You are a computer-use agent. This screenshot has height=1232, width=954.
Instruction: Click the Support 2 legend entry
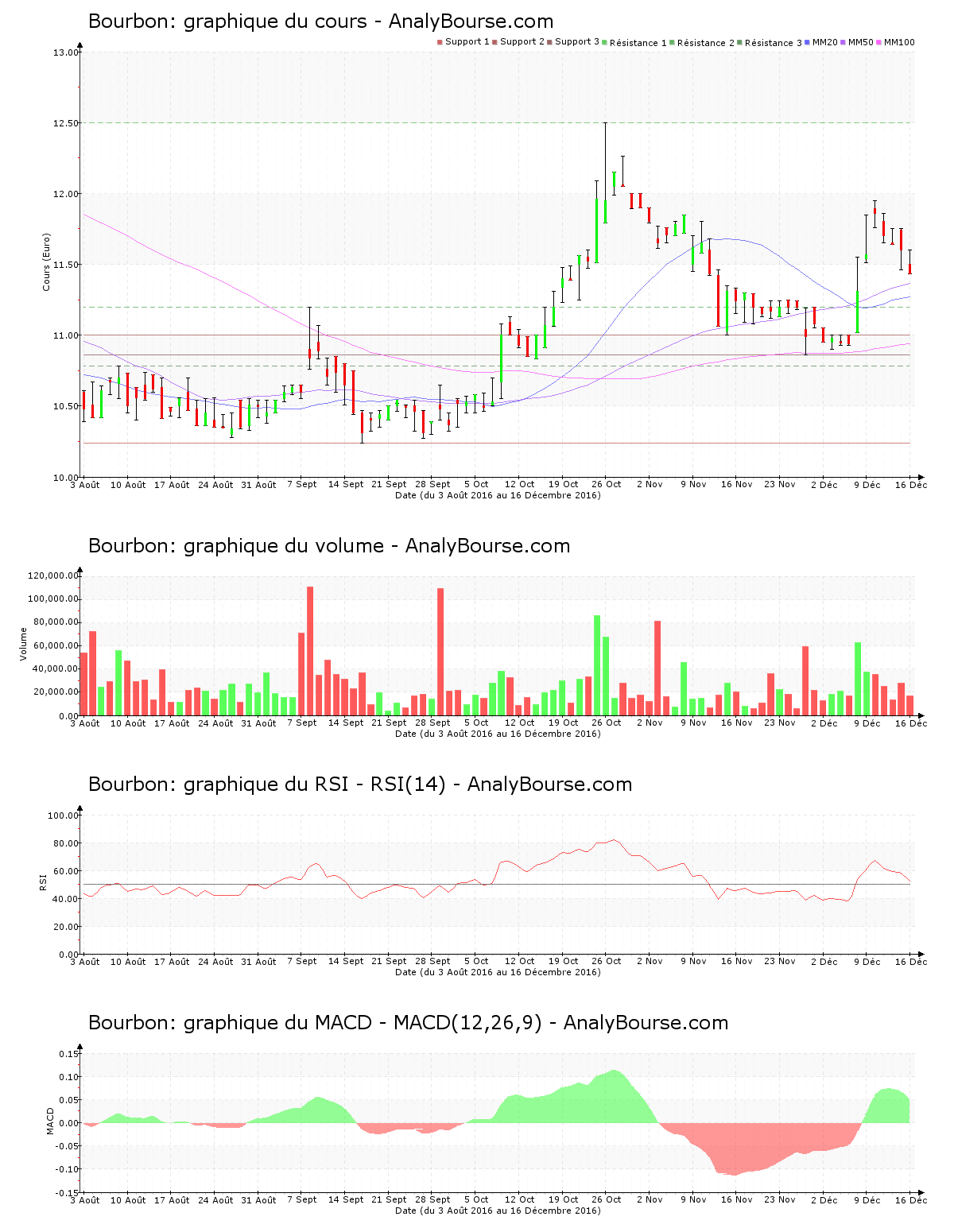point(518,42)
